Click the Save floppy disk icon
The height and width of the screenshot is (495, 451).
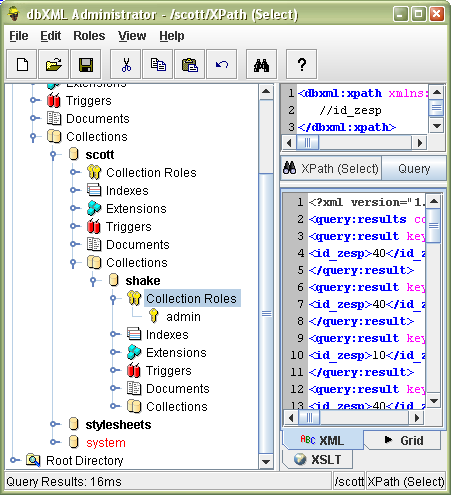click(x=86, y=64)
